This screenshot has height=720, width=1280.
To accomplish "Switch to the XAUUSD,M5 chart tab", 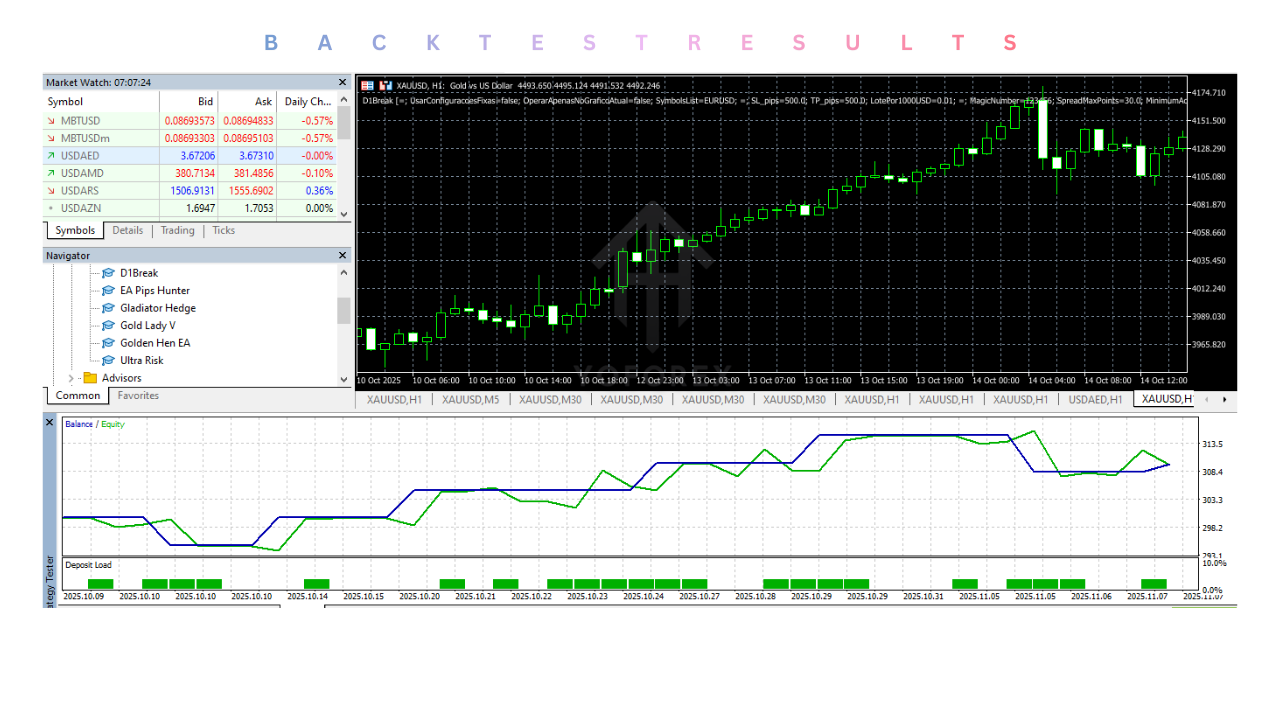I will click(x=470, y=399).
